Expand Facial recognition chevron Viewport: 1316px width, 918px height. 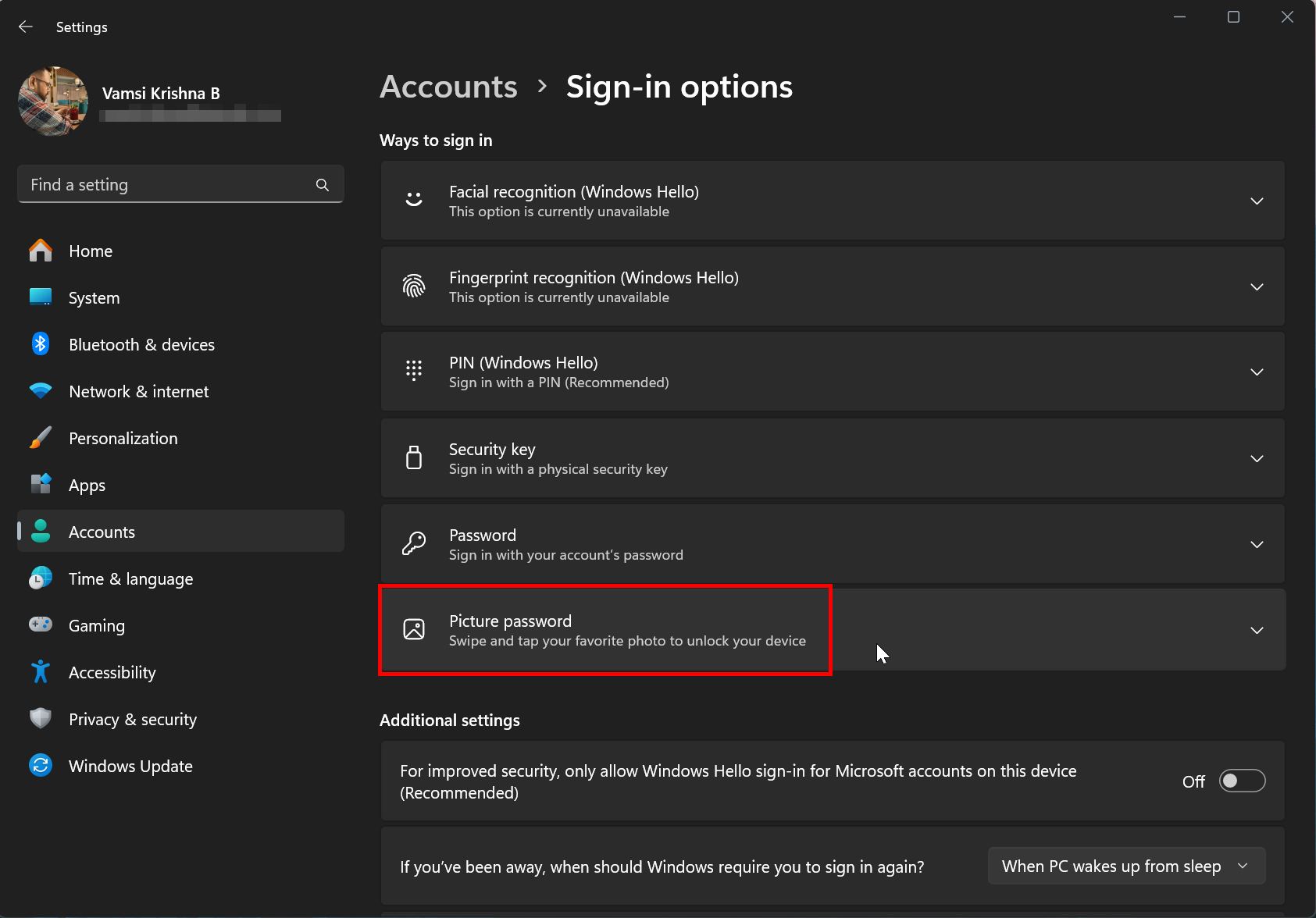pyautogui.click(x=1257, y=201)
